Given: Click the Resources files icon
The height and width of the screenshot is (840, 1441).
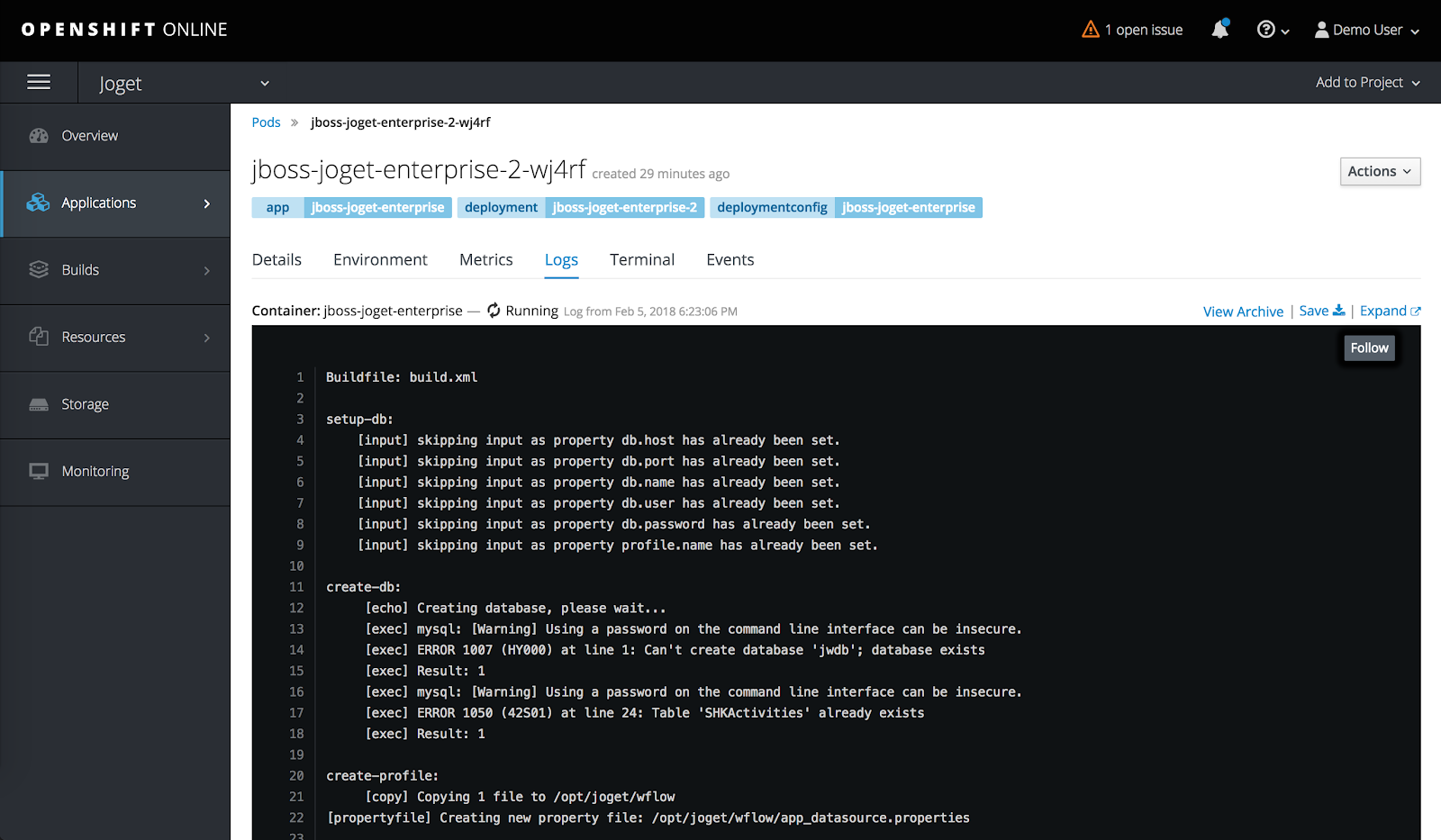Looking at the screenshot, I should 39,337.
